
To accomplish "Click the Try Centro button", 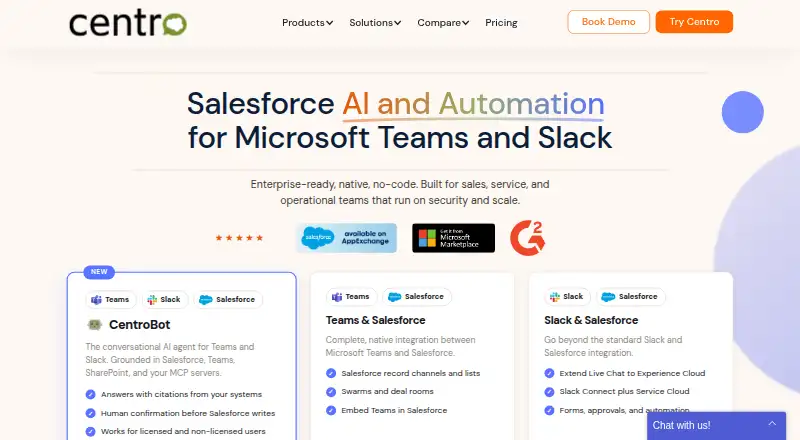I will [694, 22].
